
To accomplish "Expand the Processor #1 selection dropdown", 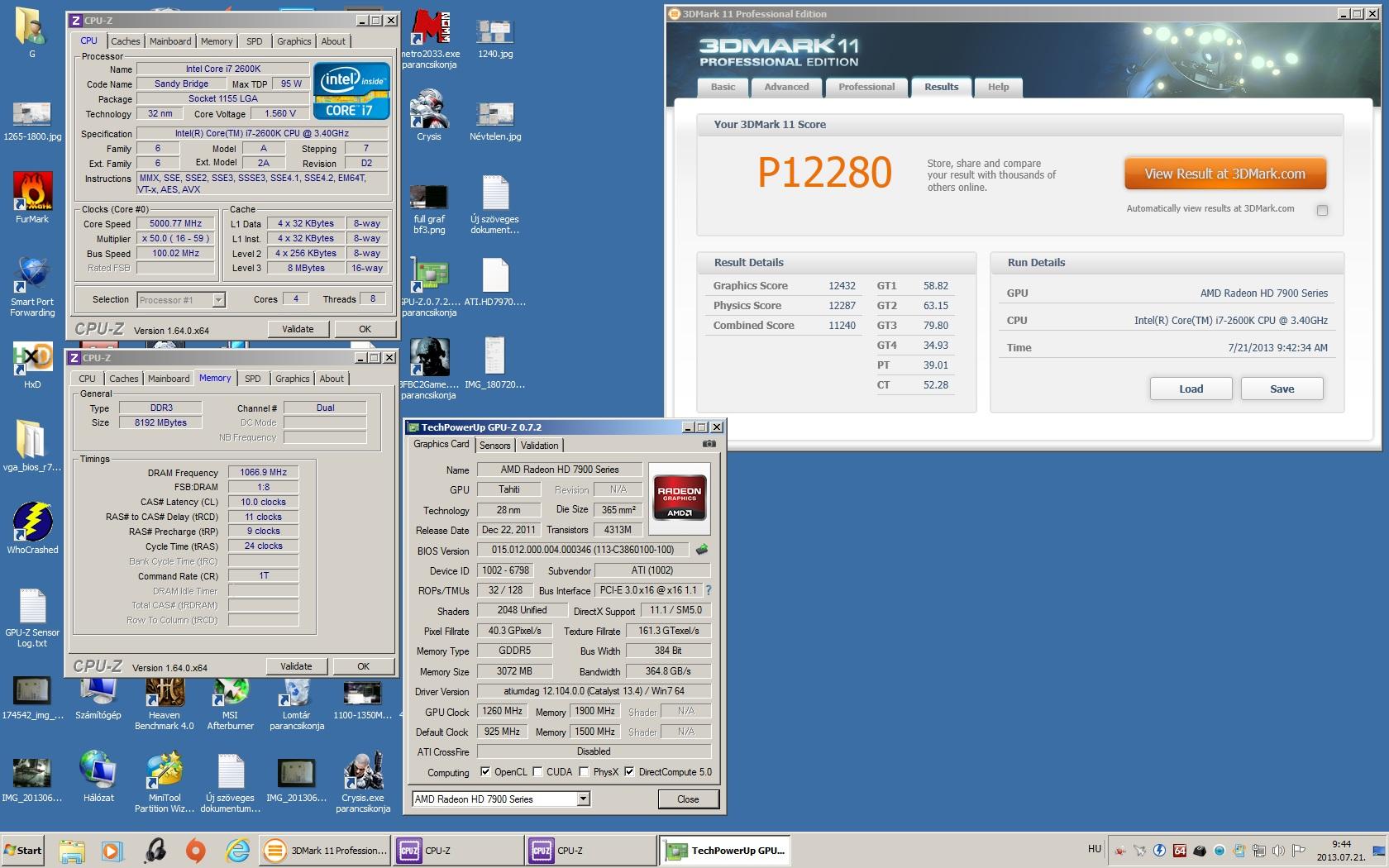I will (219, 299).
